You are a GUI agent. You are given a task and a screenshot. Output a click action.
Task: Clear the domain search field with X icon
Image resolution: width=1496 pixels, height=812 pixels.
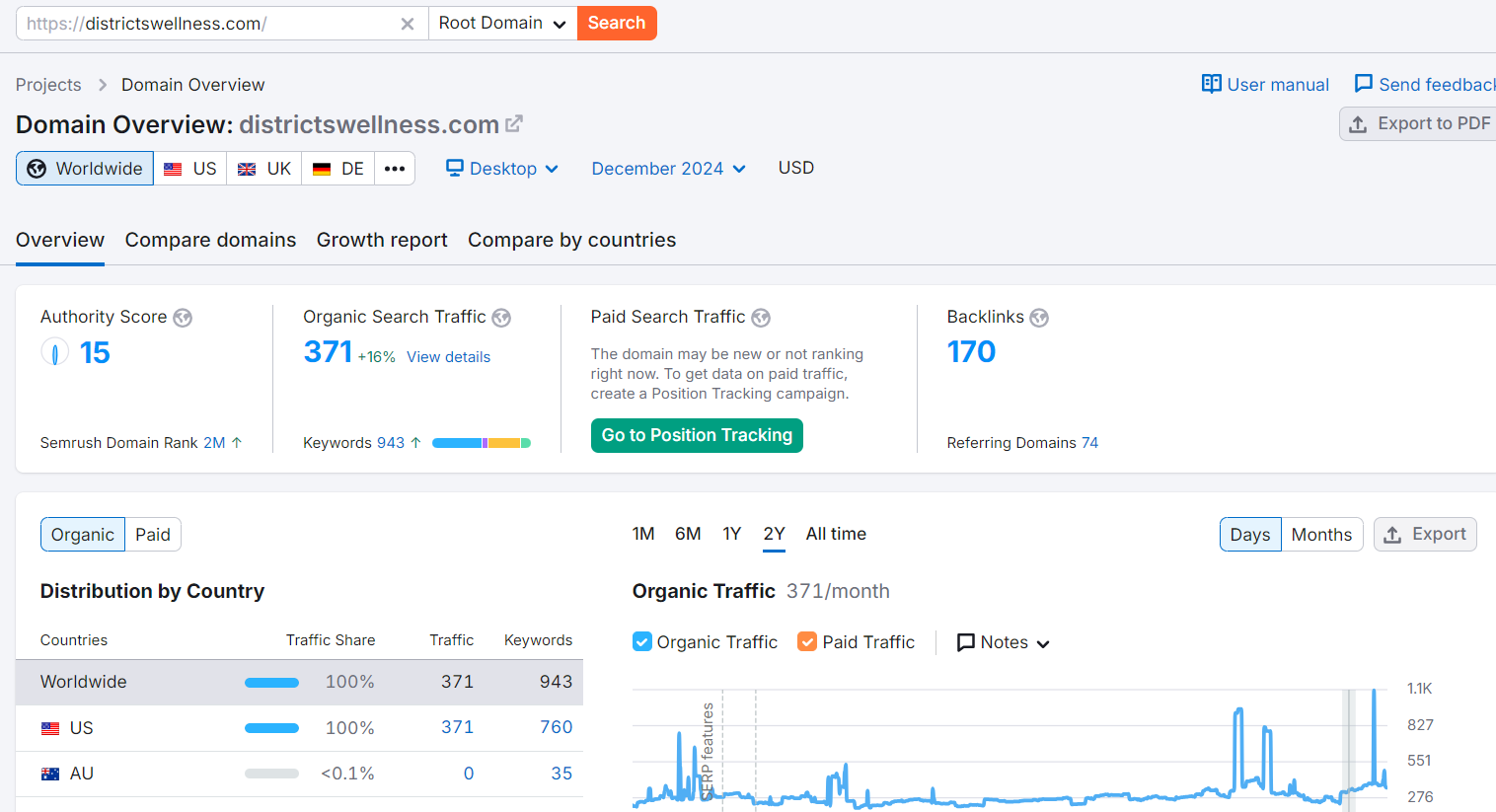pos(407,24)
